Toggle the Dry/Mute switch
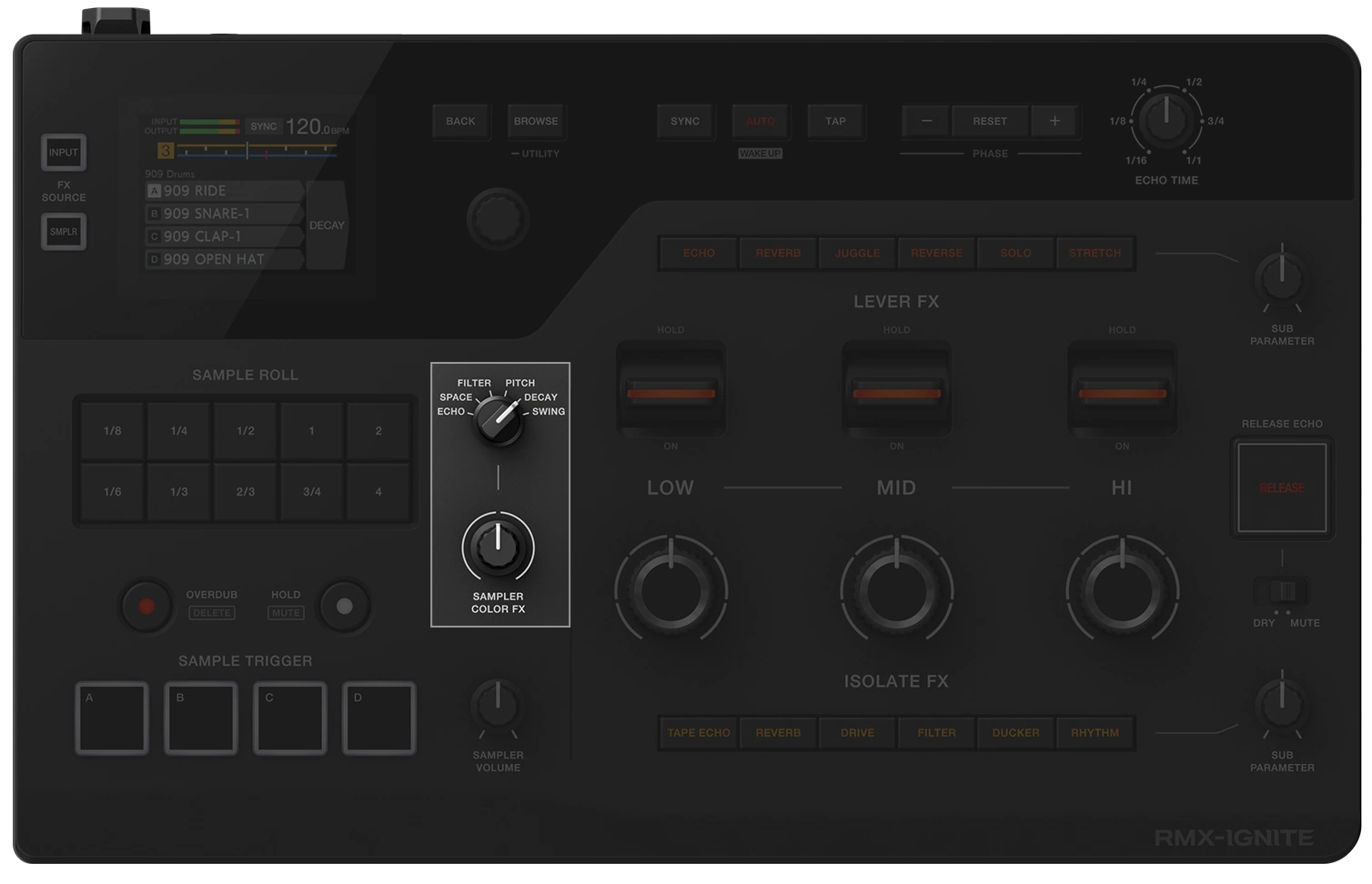 pos(1282,592)
